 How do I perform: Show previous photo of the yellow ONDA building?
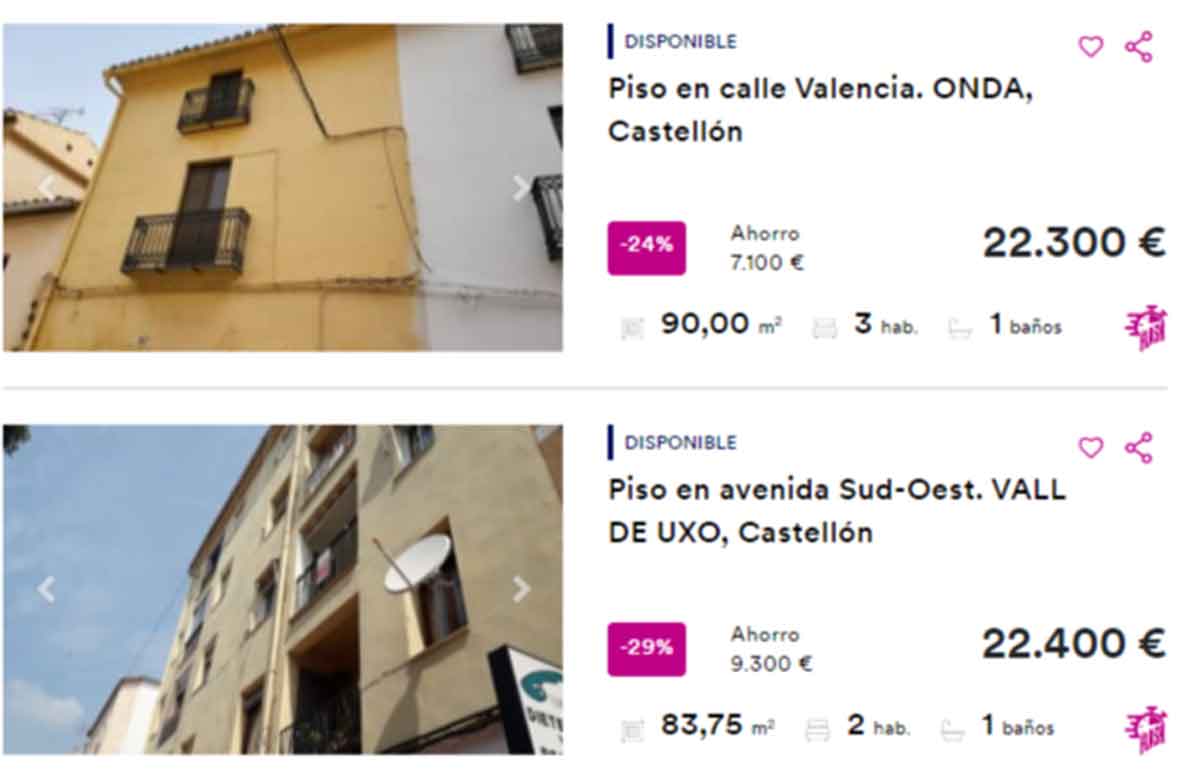click(46, 188)
